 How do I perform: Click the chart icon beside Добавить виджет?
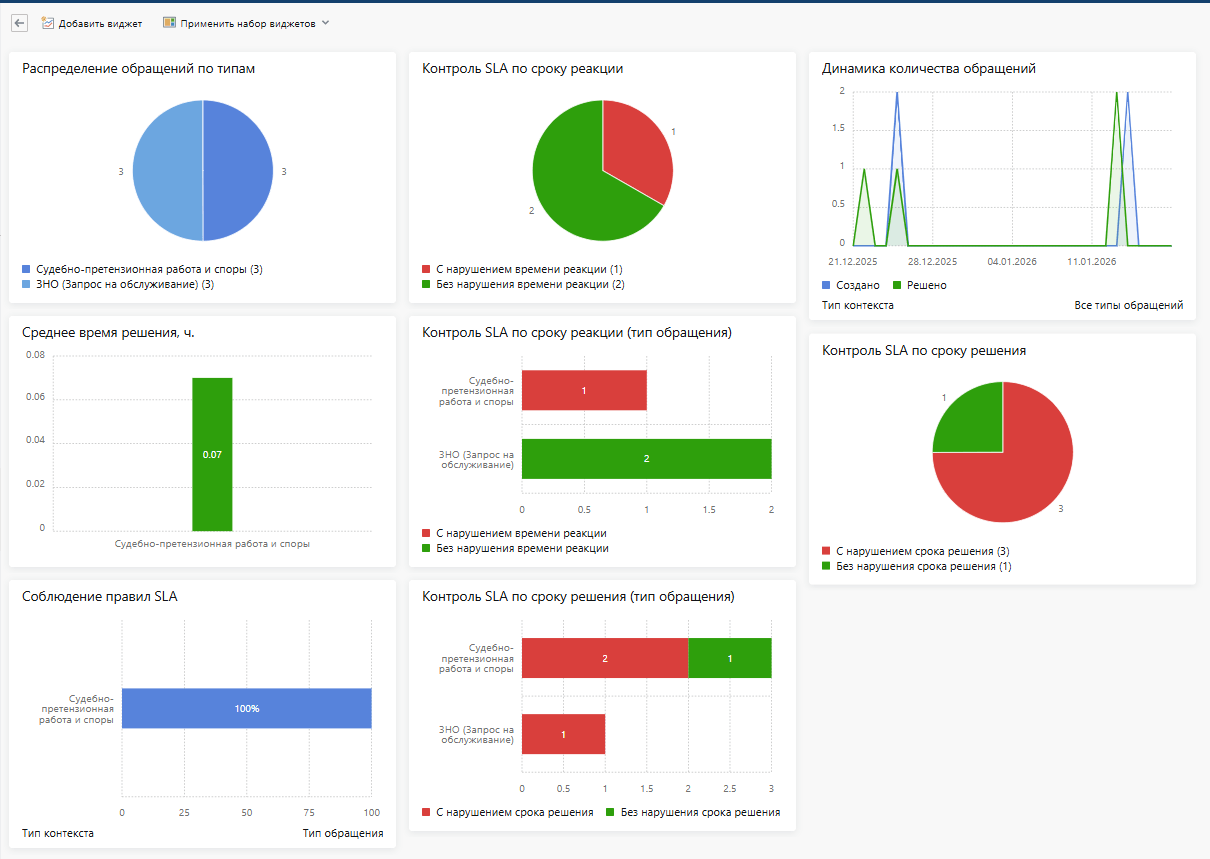47,23
